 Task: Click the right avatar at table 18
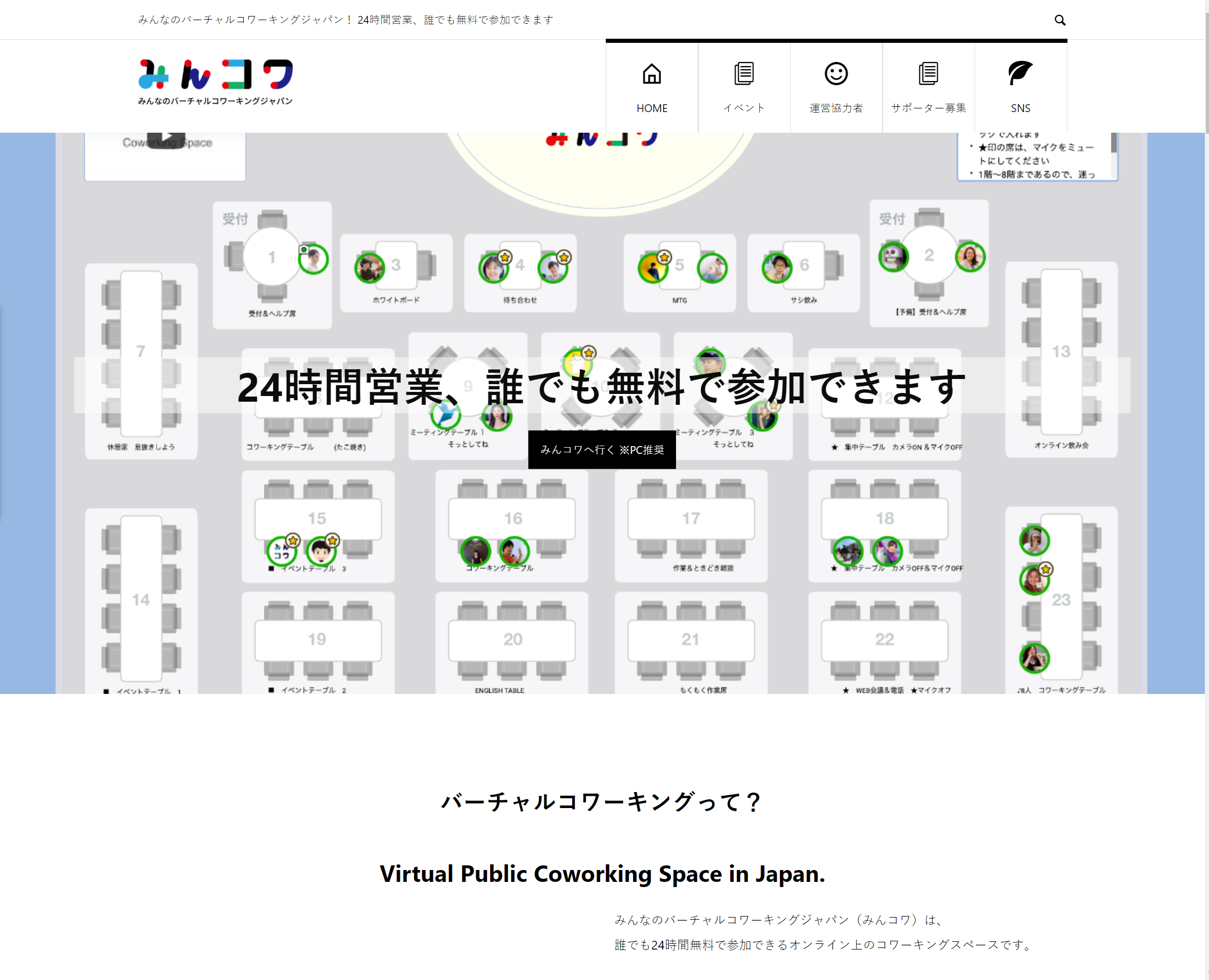tap(887, 551)
